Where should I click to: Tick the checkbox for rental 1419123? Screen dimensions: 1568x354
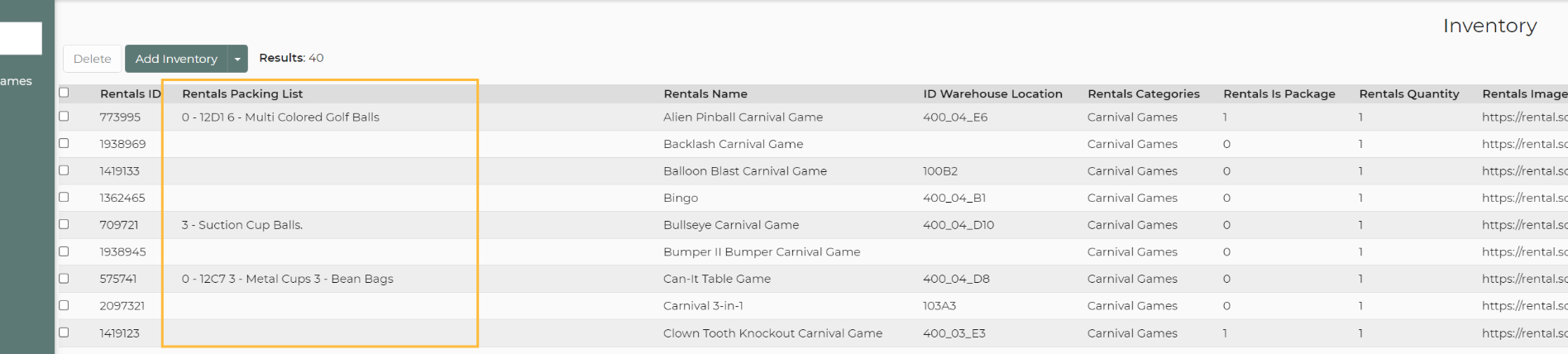(x=65, y=332)
